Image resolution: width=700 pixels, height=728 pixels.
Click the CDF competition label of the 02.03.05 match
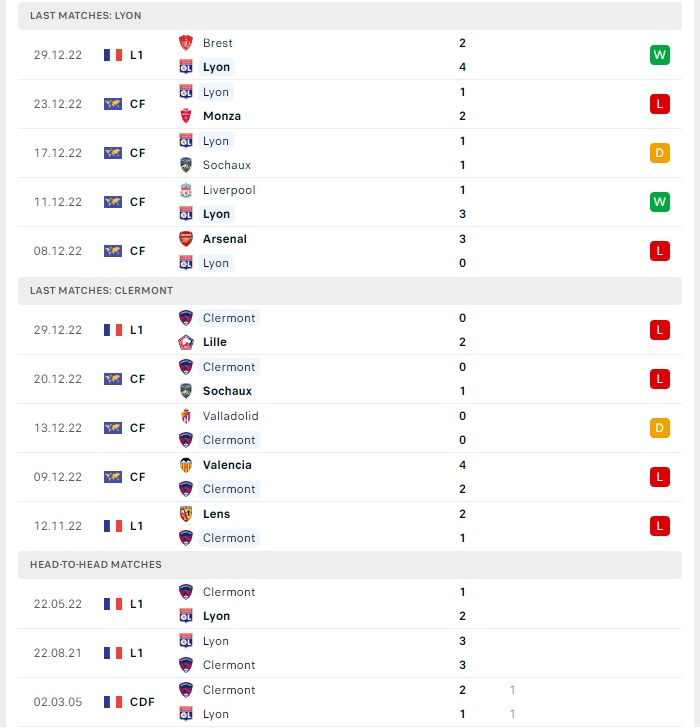pyautogui.click(x=142, y=702)
